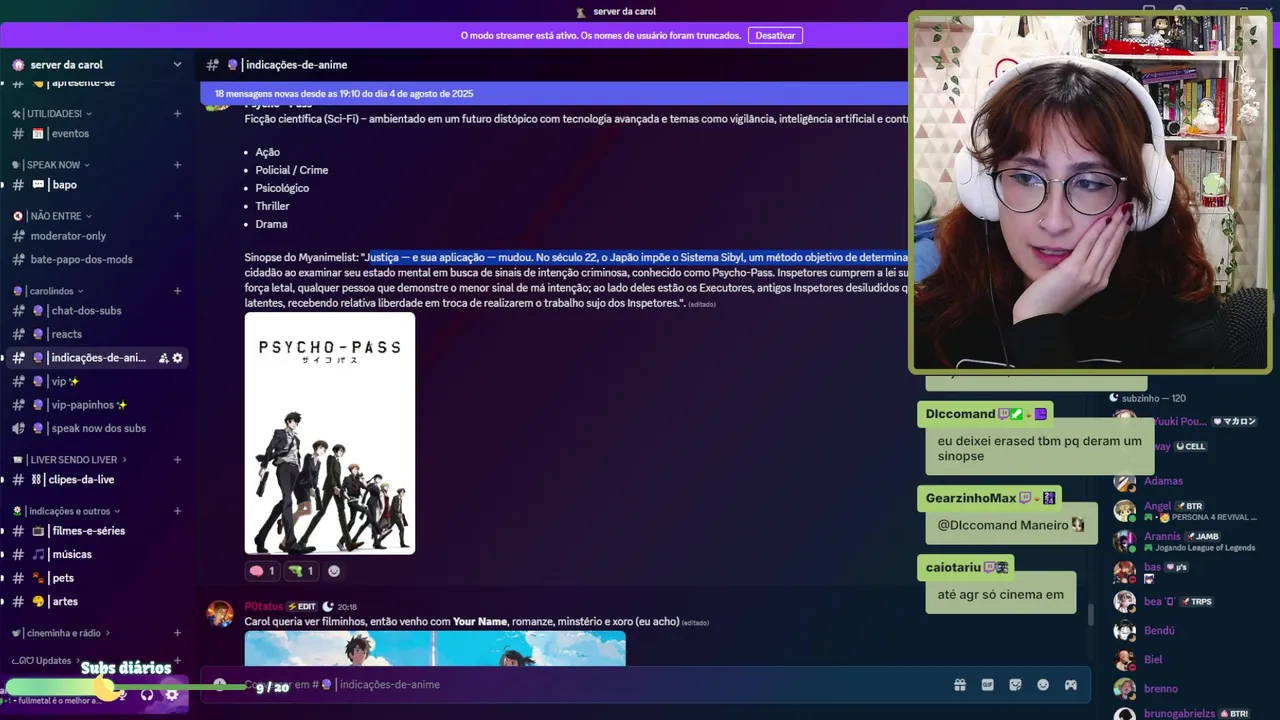Image resolution: width=1280 pixels, height=720 pixels.
Task: Add a channel to the SPEAK NOW category
Action: click(x=177, y=165)
